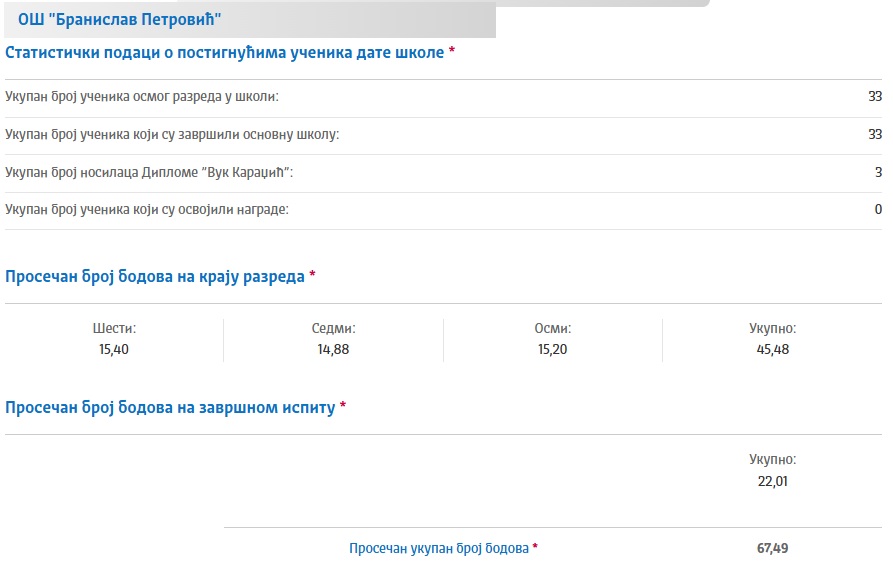The height and width of the screenshot is (565, 893).
Task: Click the asterisk beside крају разреда heading
Action: point(312,275)
